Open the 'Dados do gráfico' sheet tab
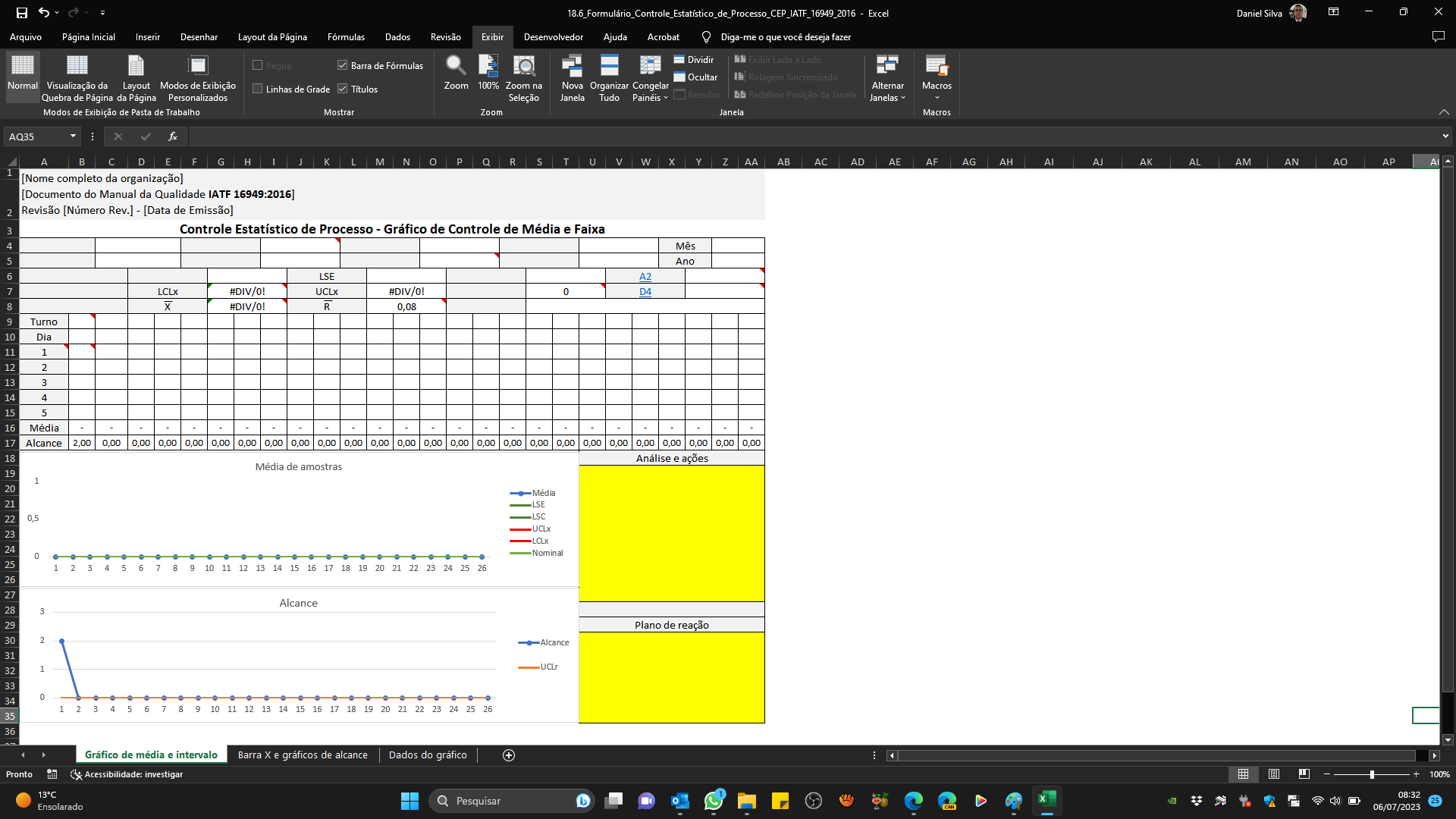This screenshot has width=1456, height=819. (428, 755)
